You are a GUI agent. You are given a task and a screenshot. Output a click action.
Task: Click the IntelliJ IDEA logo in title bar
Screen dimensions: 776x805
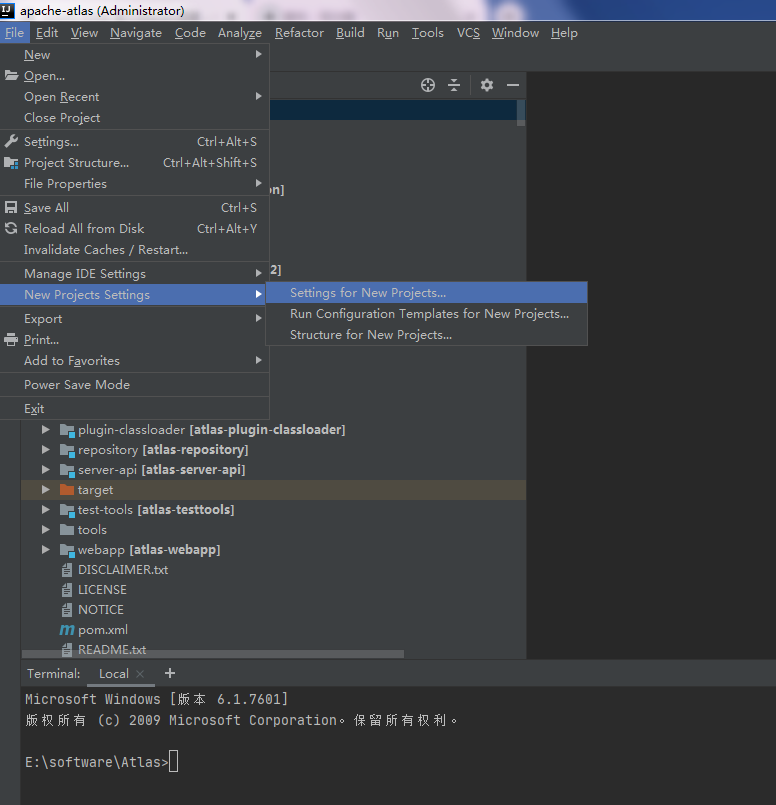coord(7,10)
